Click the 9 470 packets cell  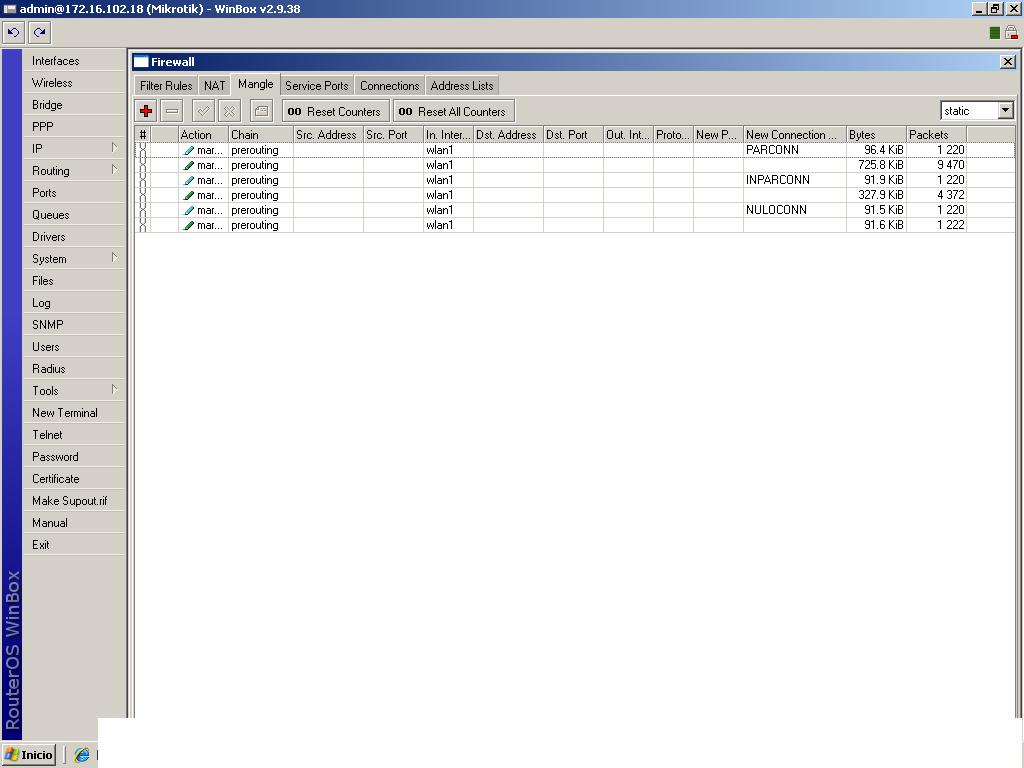[x=936, y=165]
